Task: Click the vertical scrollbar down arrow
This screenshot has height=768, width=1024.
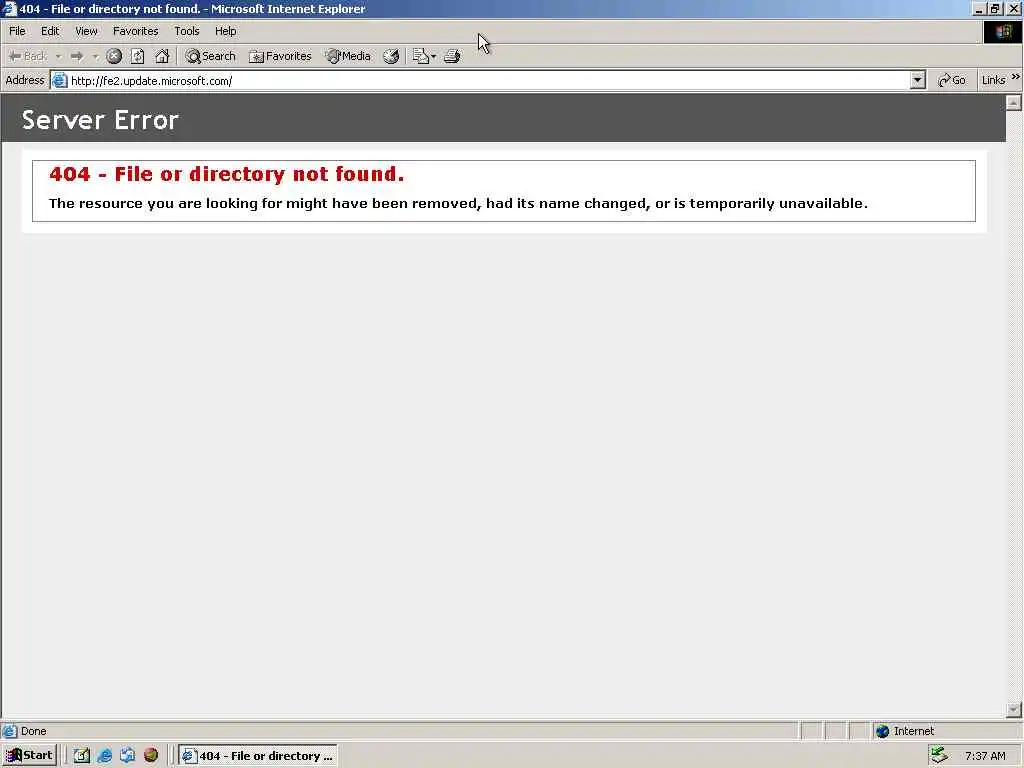Action: click(x=1014, y=709)
